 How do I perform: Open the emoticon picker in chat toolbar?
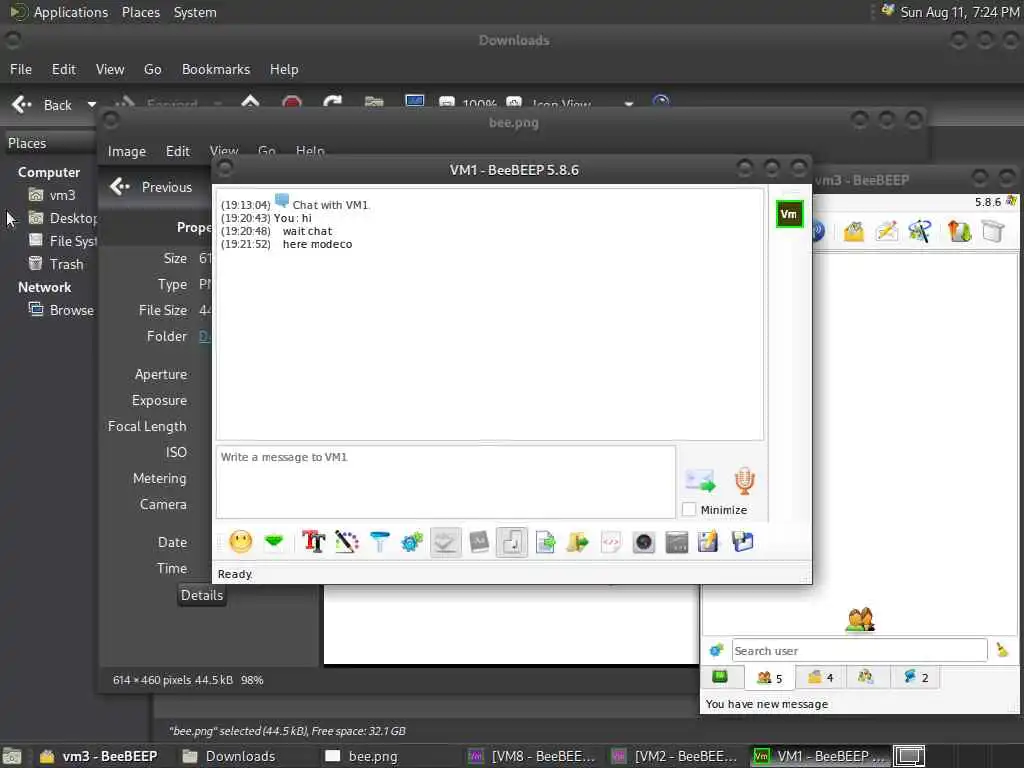[x=240, y=541]
